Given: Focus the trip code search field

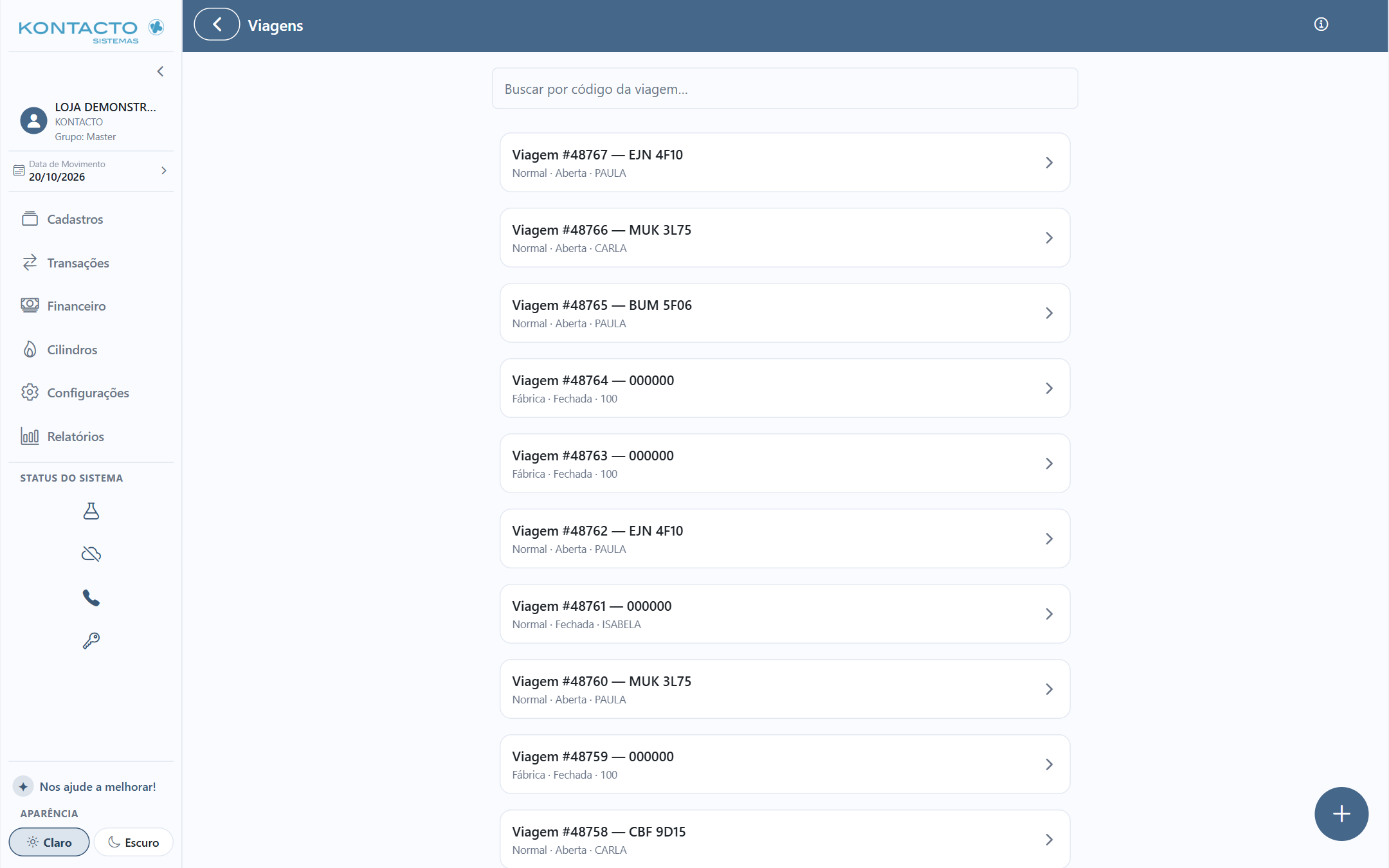Looking at the screenshot, I should (785, 89).
